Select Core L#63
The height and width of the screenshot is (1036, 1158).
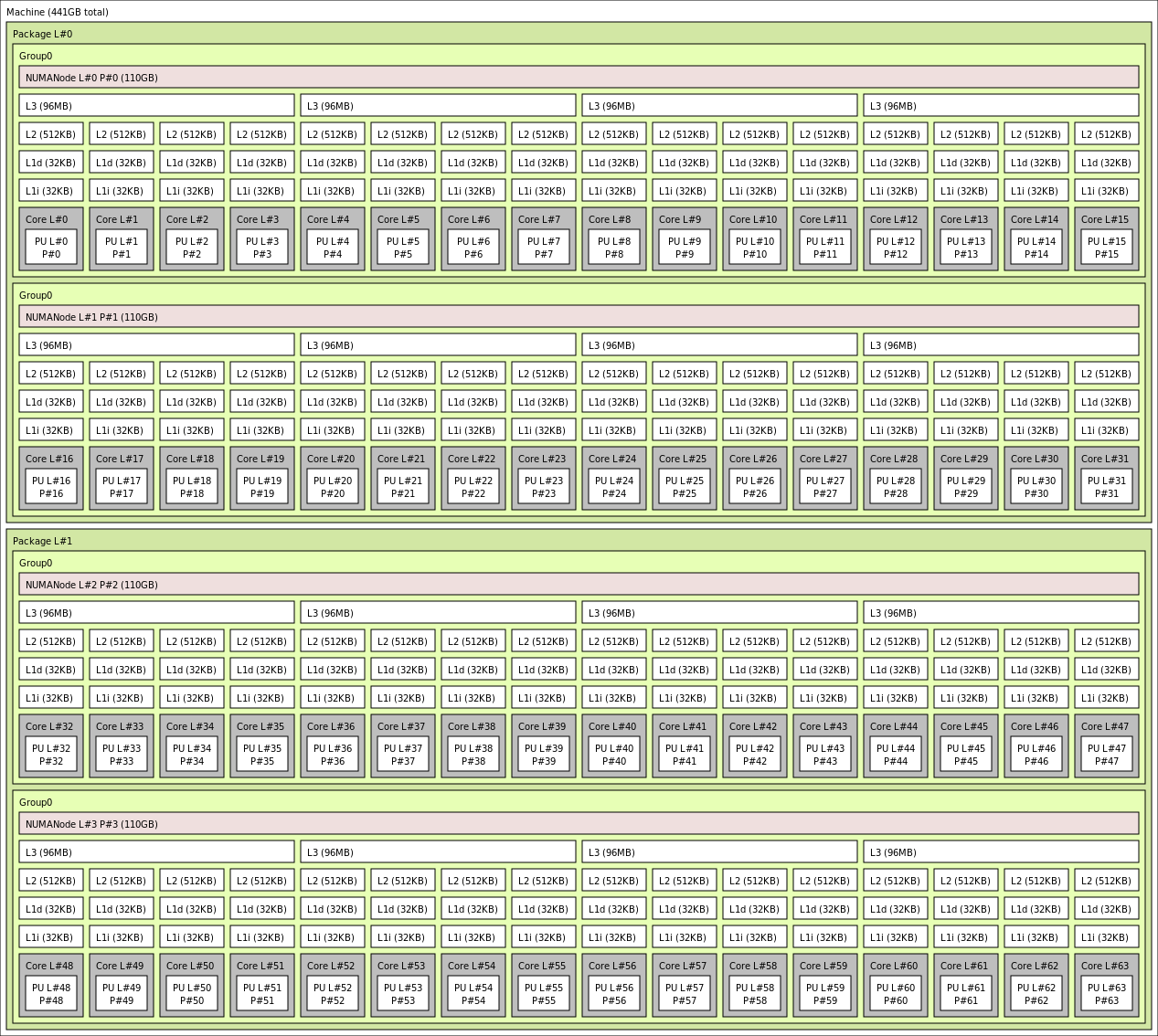point(1106,965)
